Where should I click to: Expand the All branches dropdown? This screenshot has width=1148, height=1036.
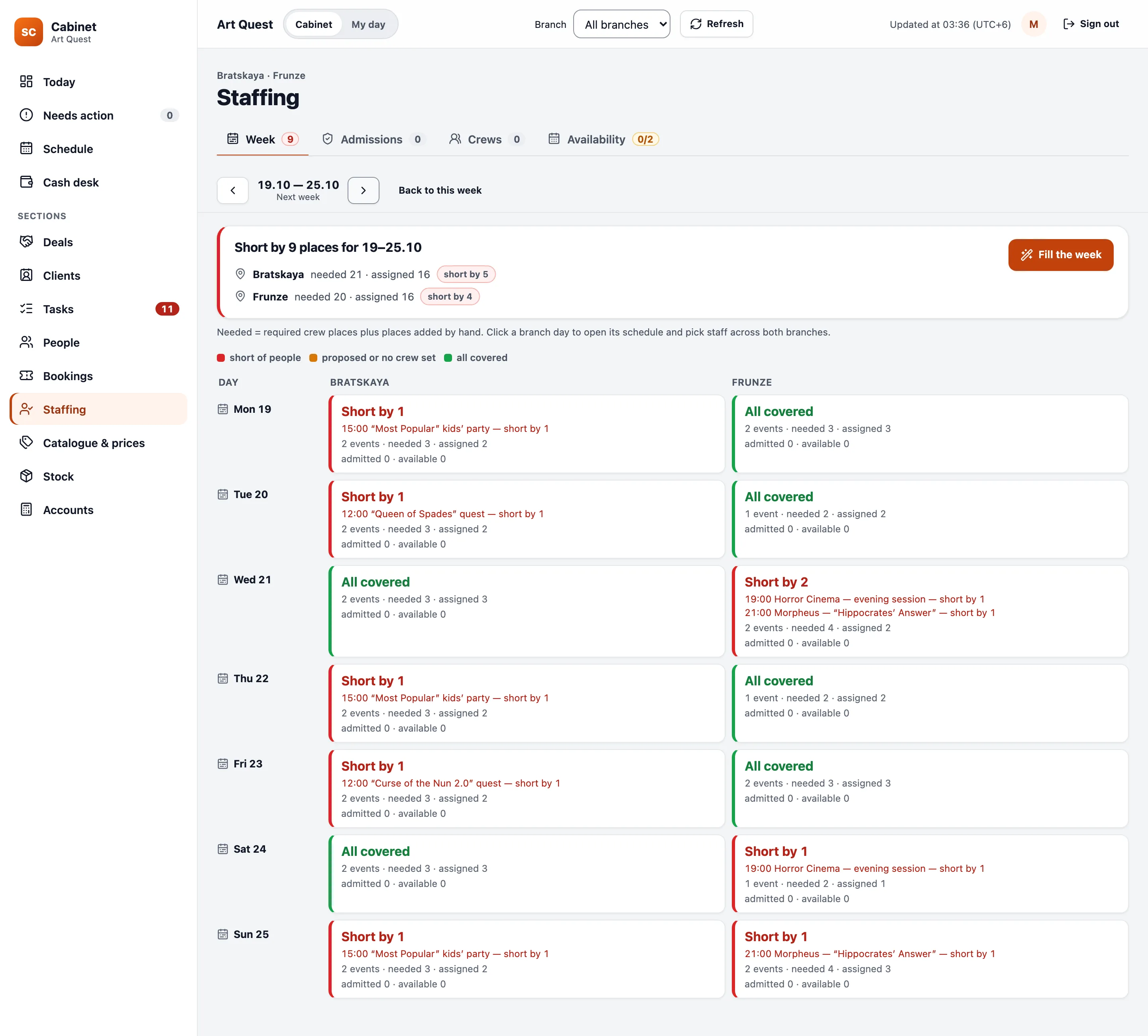point(621,24)
